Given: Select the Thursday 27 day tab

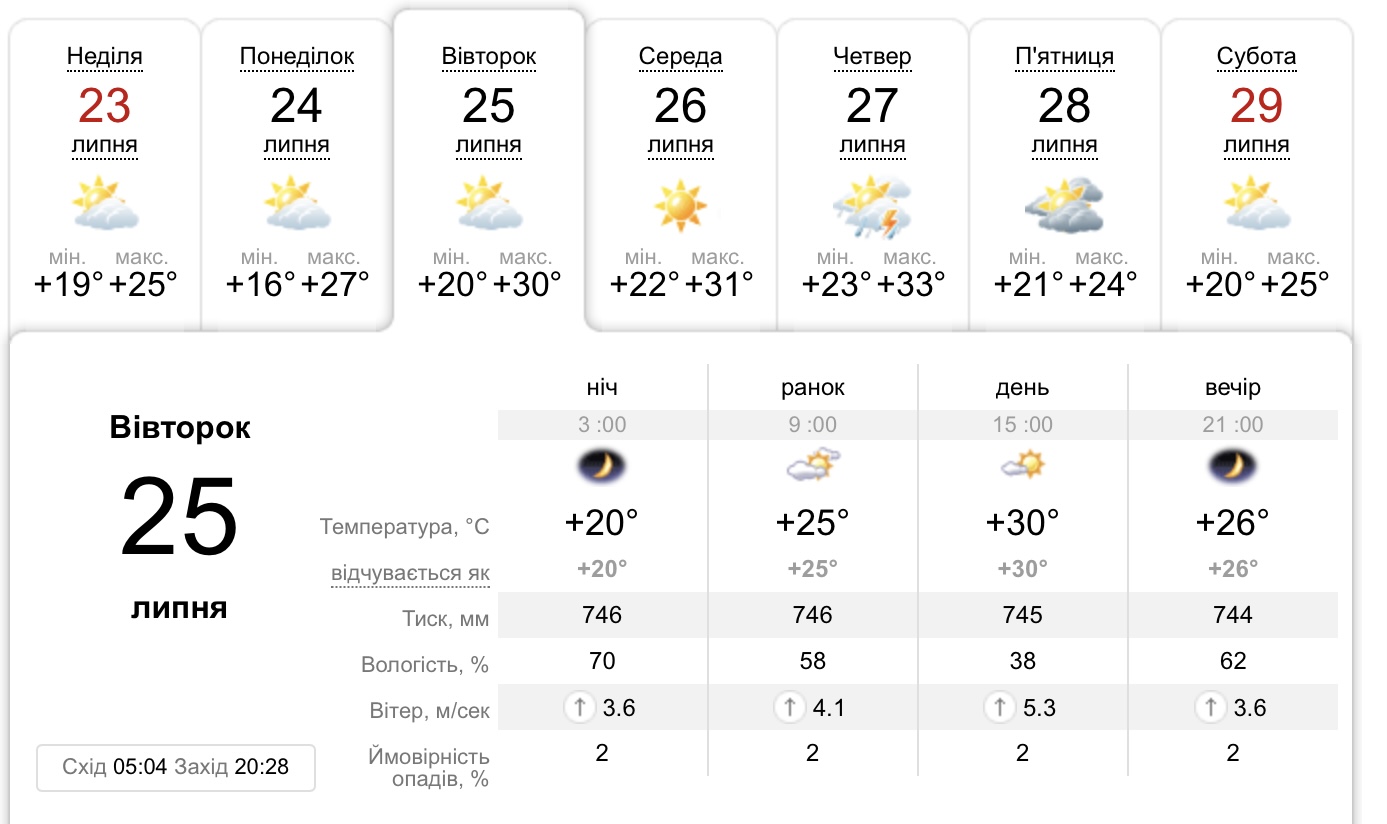Looking at the screenshot, I should 872,170.
